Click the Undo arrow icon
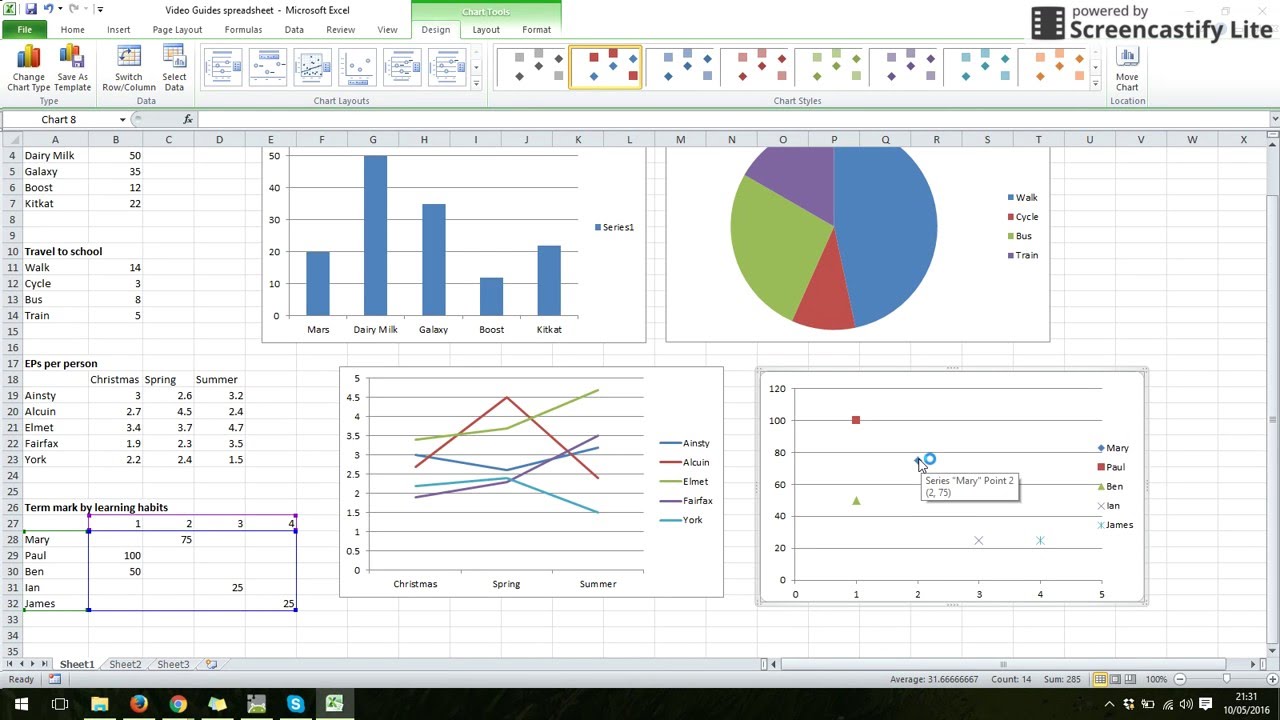This screenshot has width=1280, height=720. pos(47,9)
